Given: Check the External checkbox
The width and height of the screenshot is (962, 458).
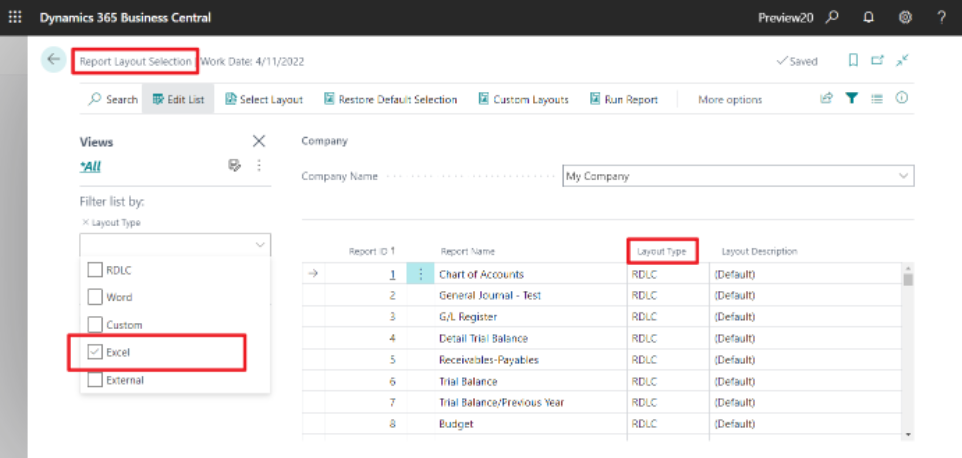Looking at the screenshot, I should tap(94, 380).
